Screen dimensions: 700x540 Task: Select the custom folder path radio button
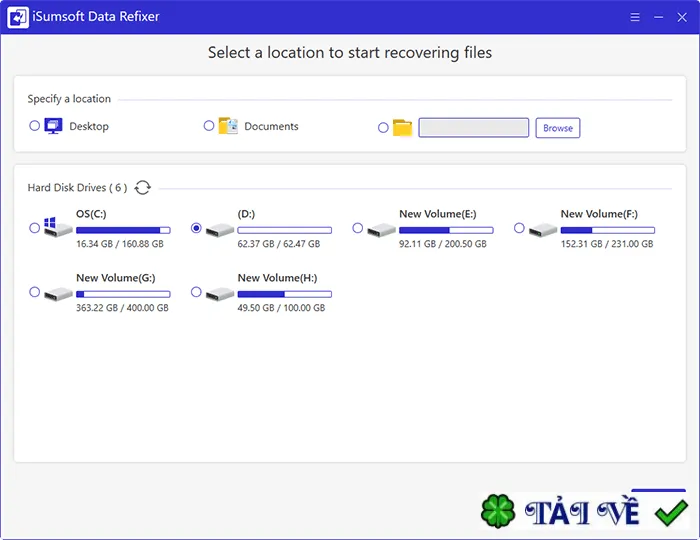383,128
